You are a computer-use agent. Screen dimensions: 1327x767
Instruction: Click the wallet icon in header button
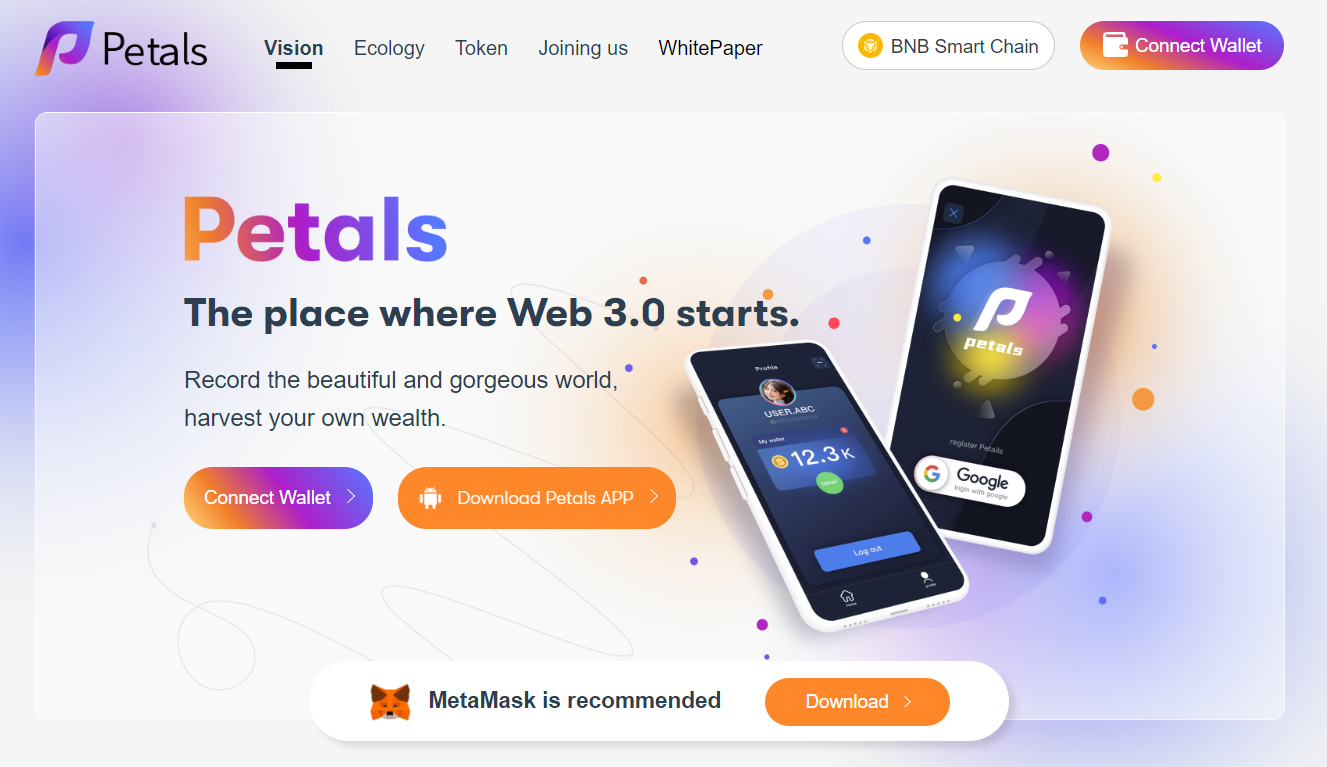pos(1115,45)
